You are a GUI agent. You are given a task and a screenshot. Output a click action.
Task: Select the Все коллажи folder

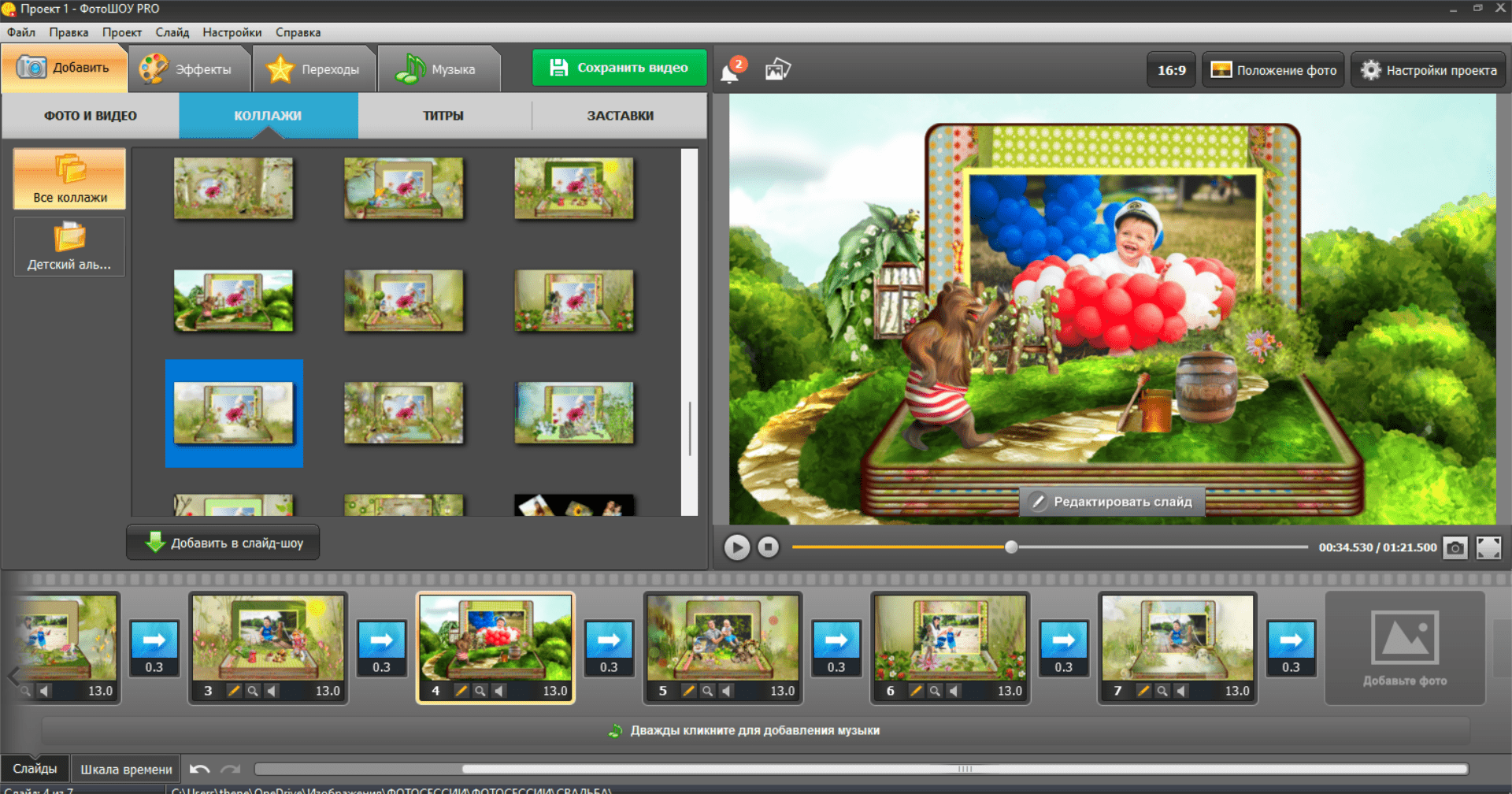pos(70,179)
